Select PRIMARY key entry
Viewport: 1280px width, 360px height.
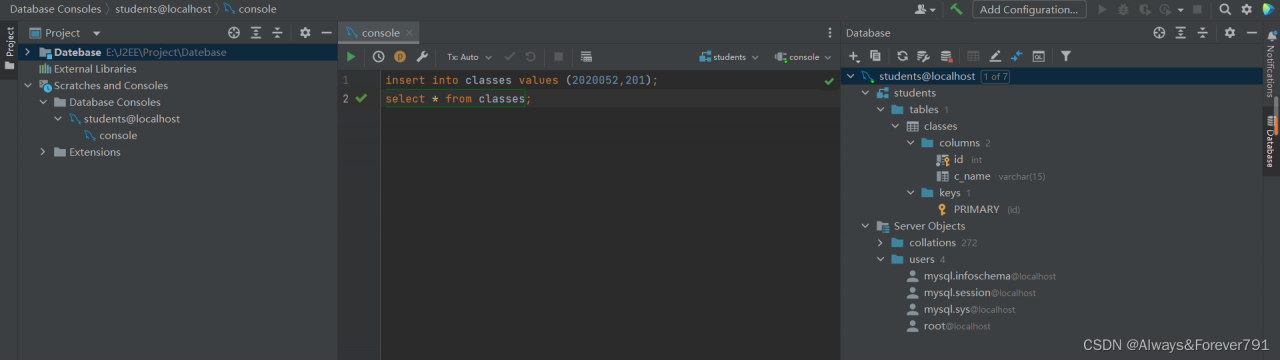tap(978, 210)
